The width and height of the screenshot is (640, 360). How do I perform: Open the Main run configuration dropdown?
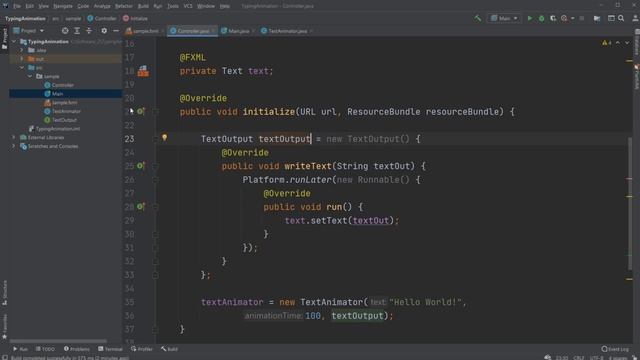pos(504,18)
